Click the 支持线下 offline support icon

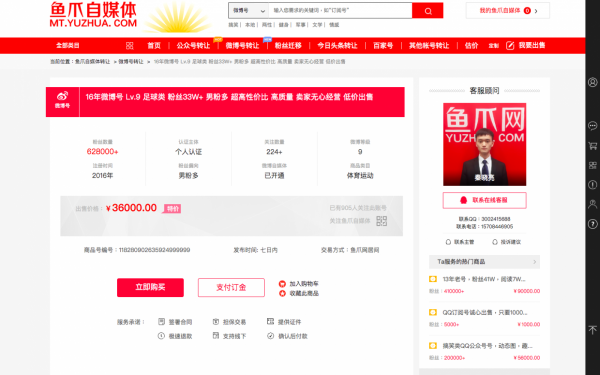pyautogui.click(x=216, y=336)
